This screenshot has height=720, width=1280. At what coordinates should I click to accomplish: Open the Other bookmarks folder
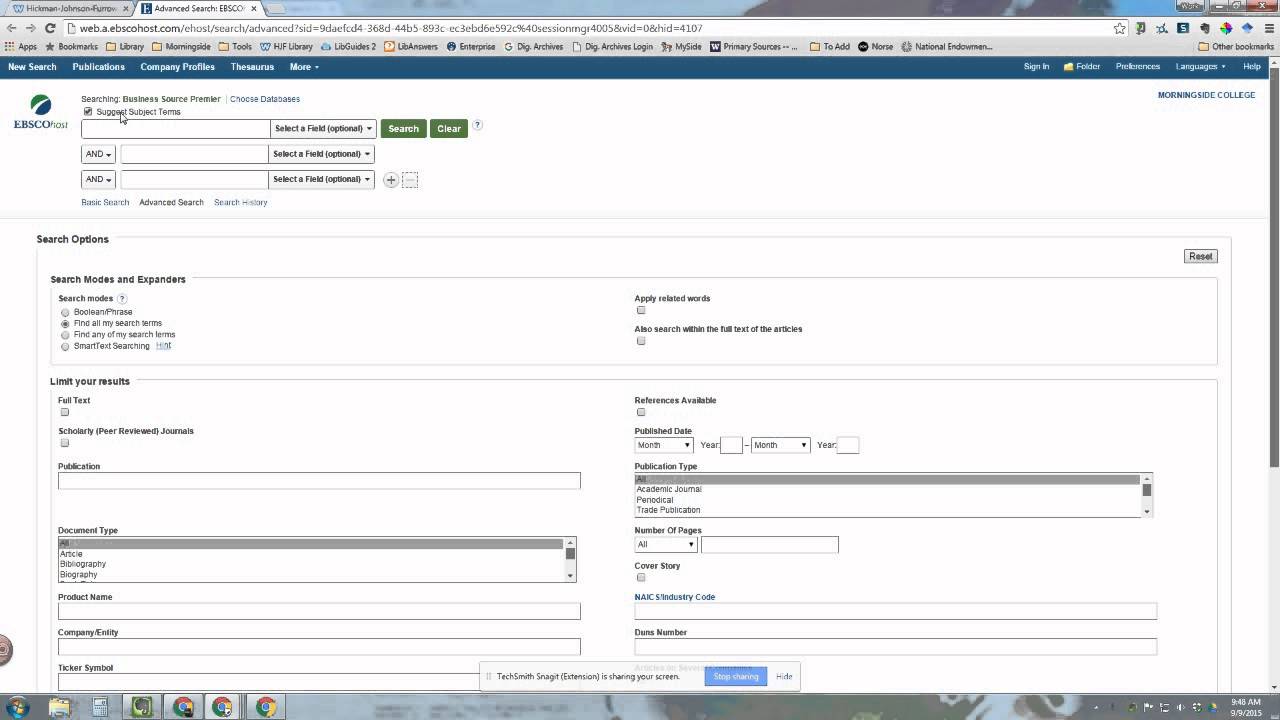(1236, 46)
